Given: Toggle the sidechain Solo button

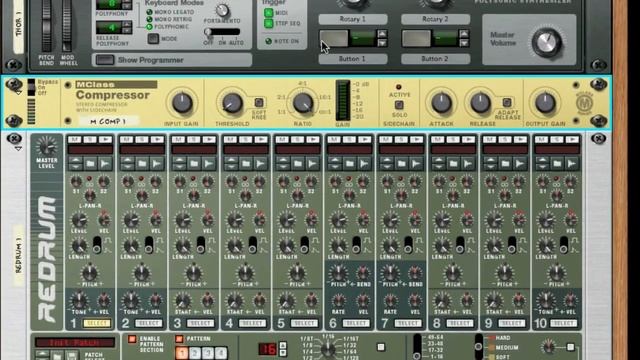Looking at the screenshot, I should pyautogui.click(x=399, y=105).
